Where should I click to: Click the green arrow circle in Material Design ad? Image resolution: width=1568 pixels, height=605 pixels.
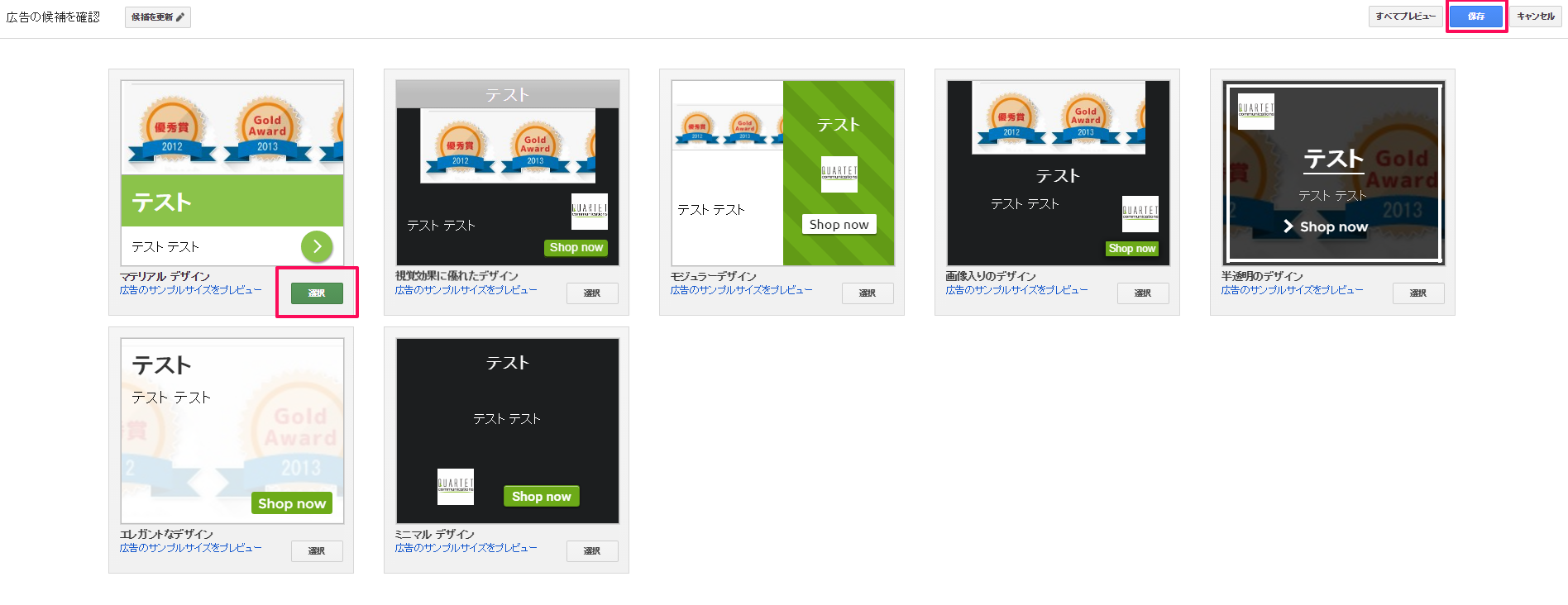317,246
